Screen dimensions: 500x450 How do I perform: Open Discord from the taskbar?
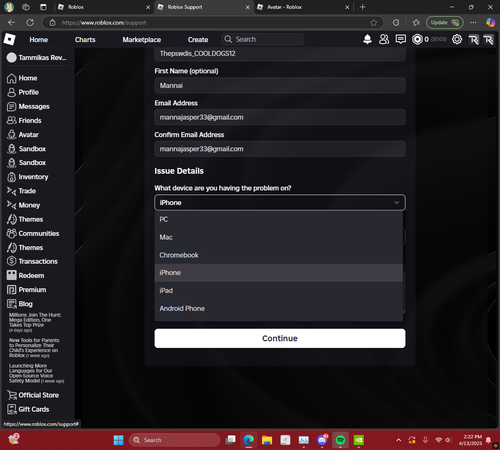pyautogui.click(x=322, y=440)
